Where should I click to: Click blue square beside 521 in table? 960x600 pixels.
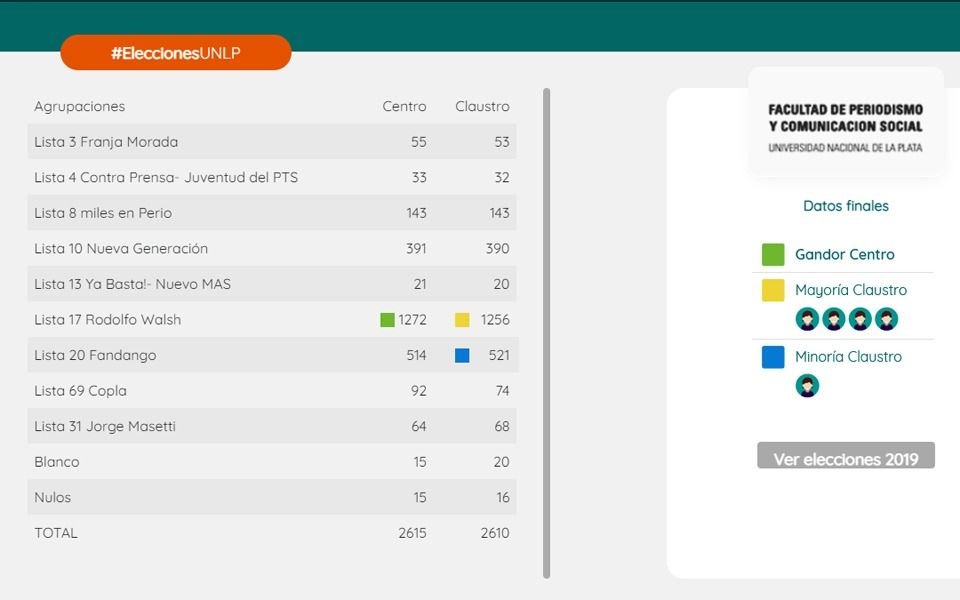click(x=462, y=355)
